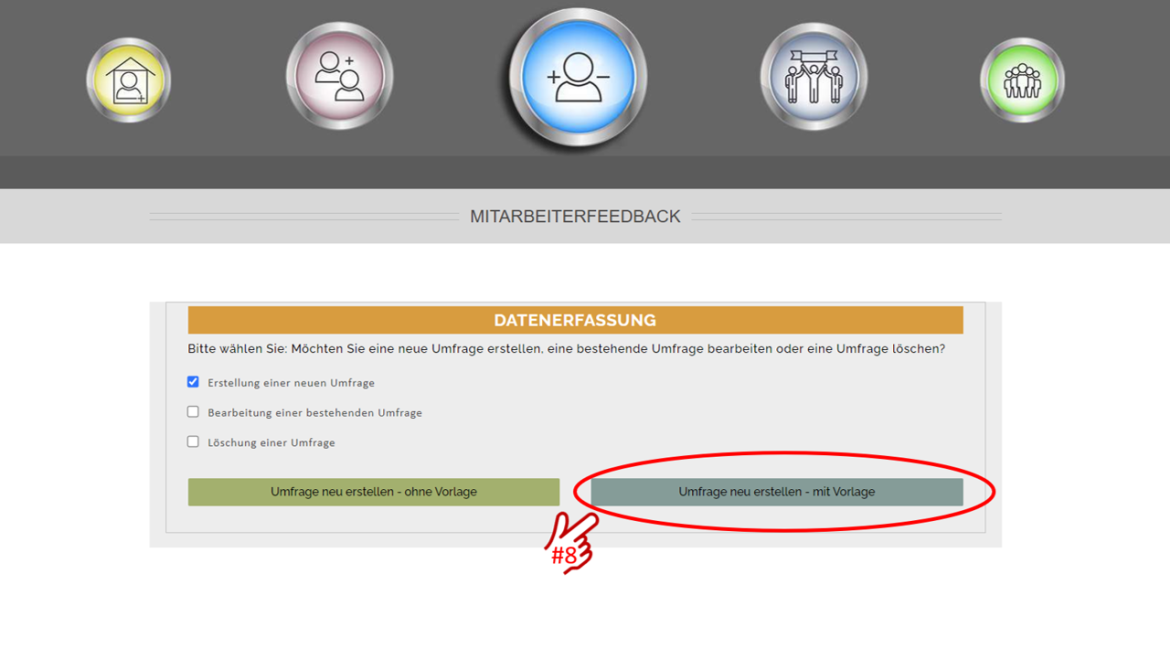This screenshot has width=1170, height=659.
Task: Click the rightmost navigation circle
Action: 1022,78
